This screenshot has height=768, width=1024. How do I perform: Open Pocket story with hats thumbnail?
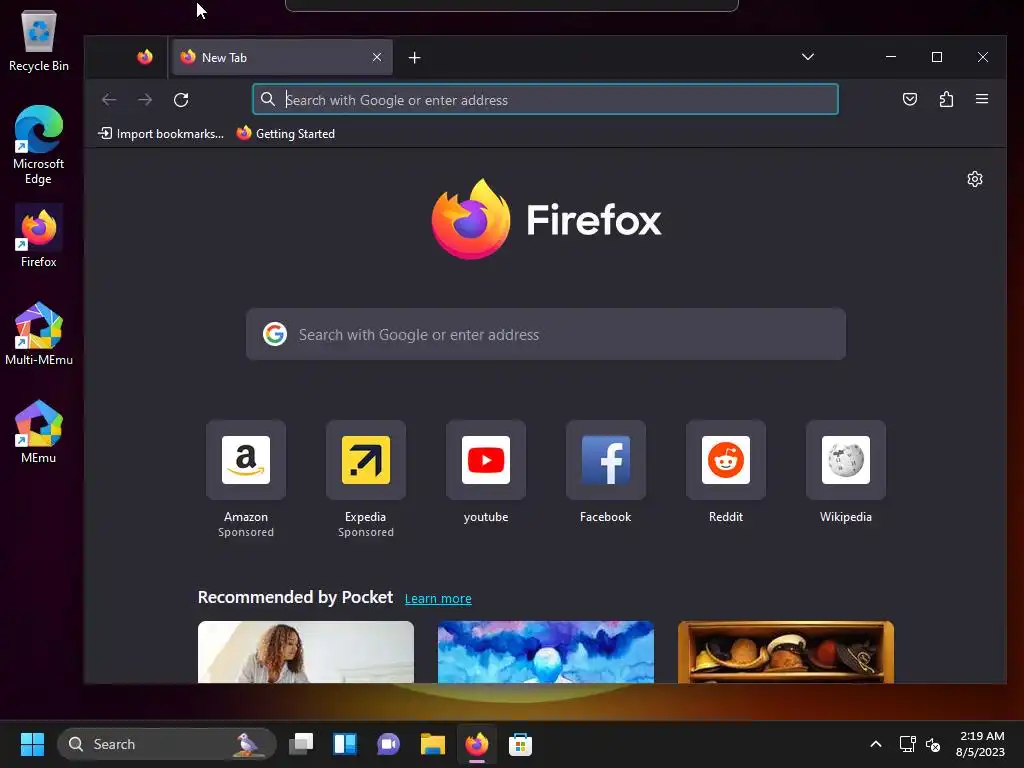pyautogui.click(x=786, y=652)
